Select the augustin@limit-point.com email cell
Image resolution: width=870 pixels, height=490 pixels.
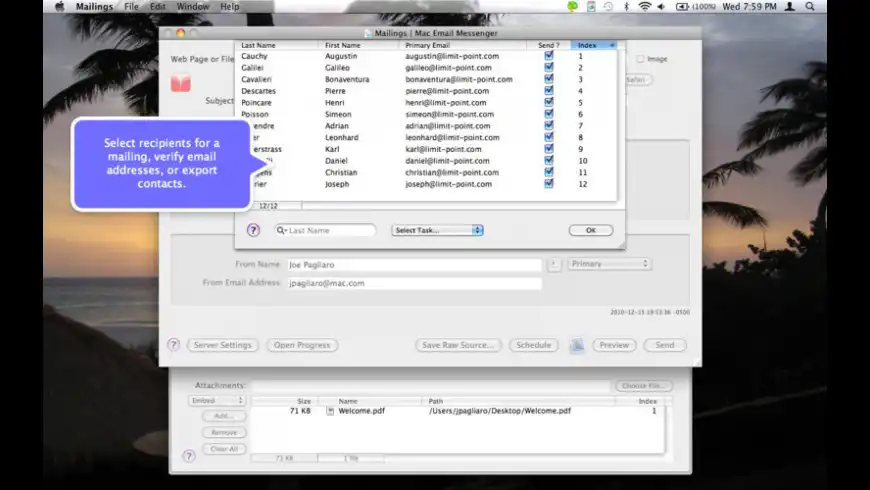click(x=452, y=56)
